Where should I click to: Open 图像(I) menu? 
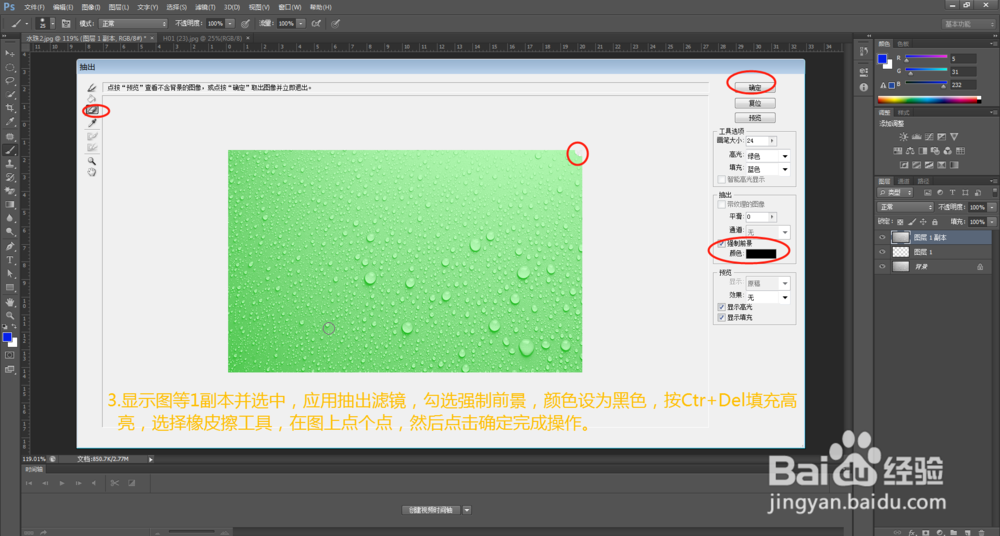click(x=91, y=7)
